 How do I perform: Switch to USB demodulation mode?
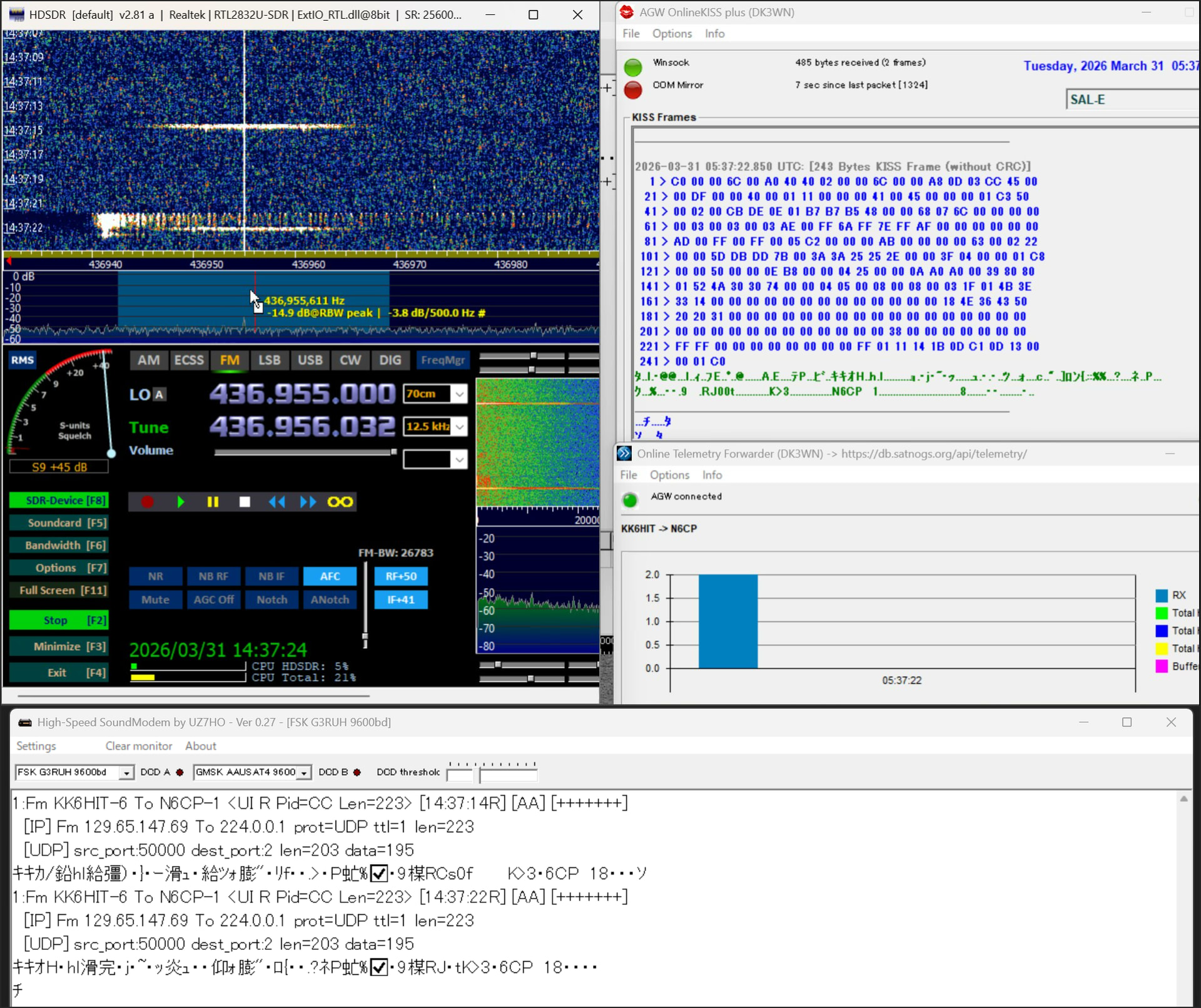310,360
